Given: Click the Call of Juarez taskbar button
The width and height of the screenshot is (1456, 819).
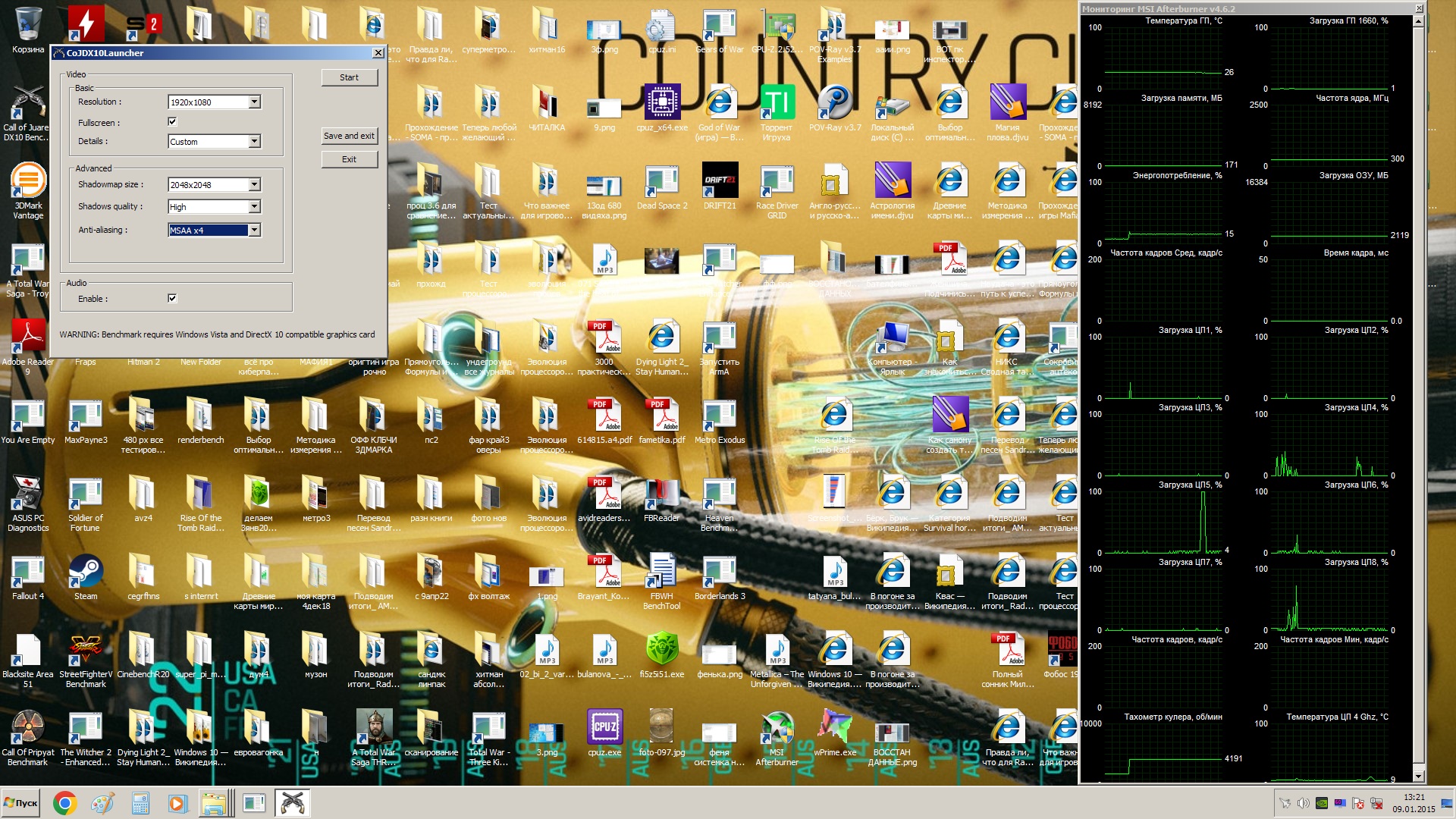Looking at the screenshot, I should [x=293, y=803].
